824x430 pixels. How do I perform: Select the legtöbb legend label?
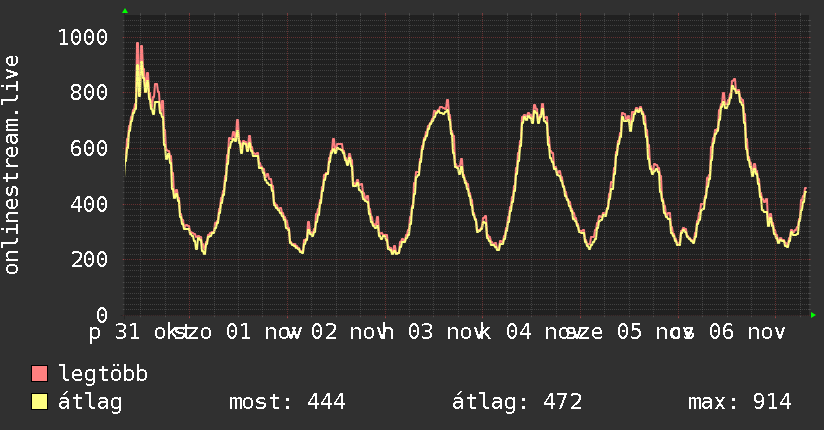[103, 374]
